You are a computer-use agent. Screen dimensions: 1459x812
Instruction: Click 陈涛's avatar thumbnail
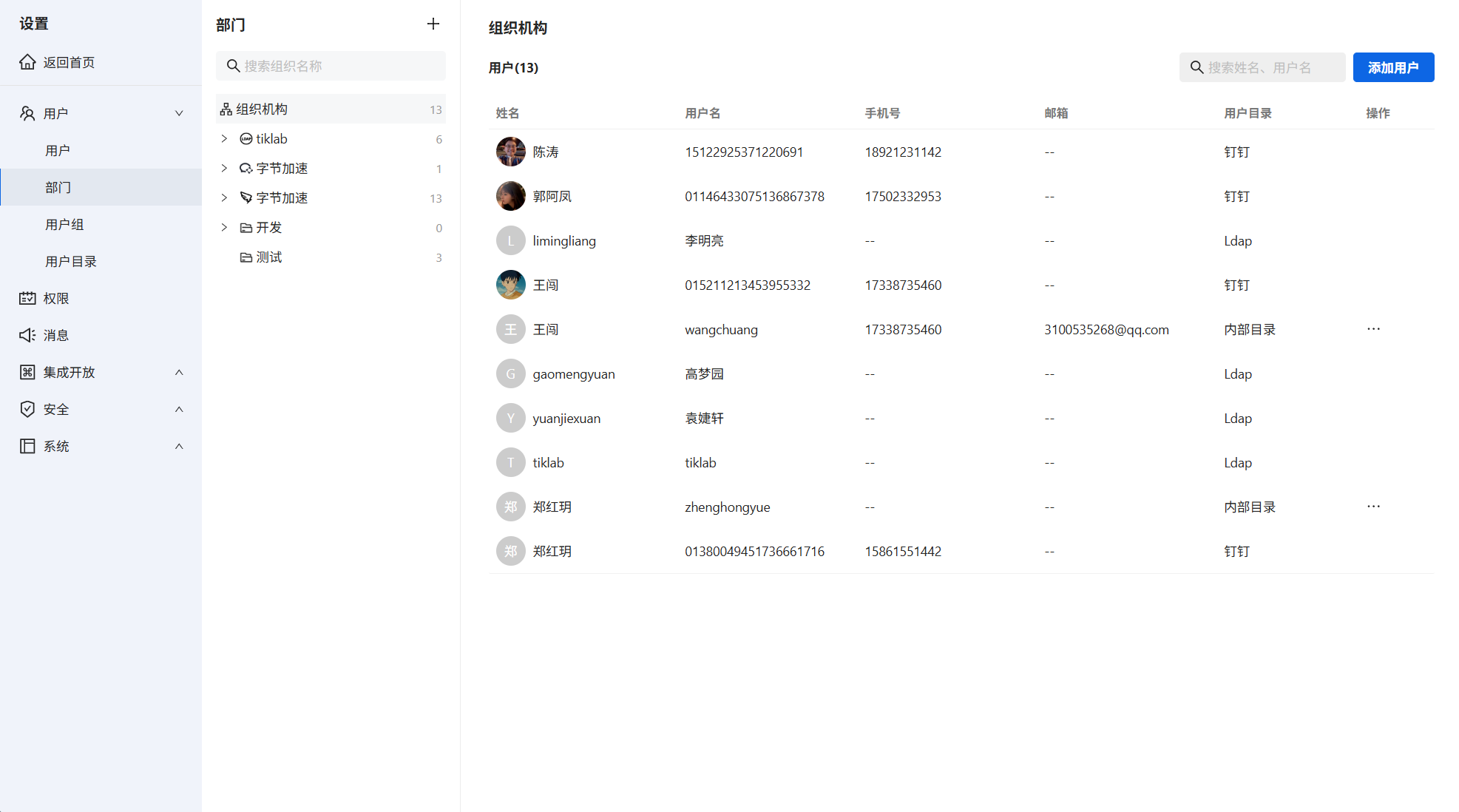(x=510, y=152)
